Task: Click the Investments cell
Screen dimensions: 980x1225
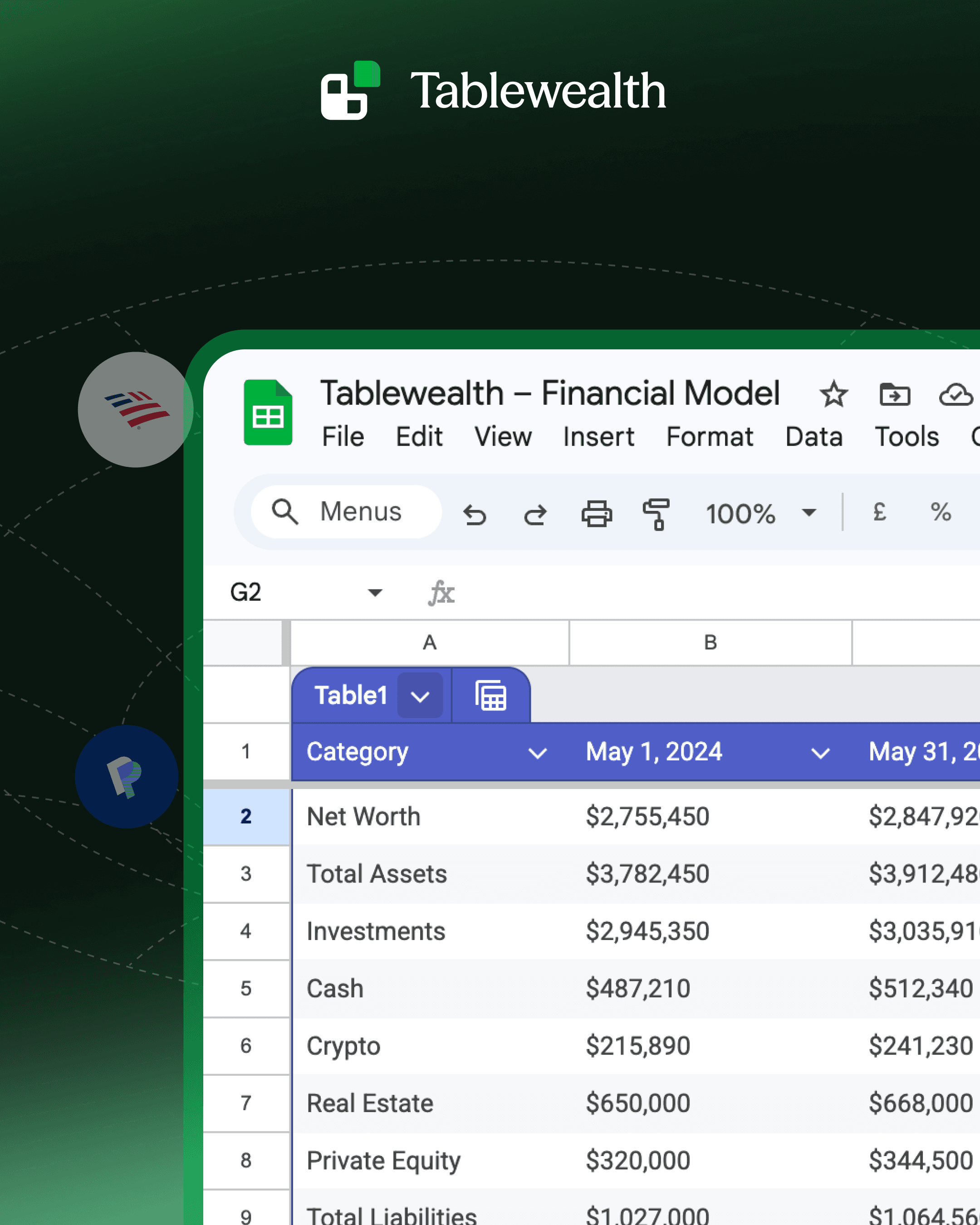Action: click(x=431, y=931)
